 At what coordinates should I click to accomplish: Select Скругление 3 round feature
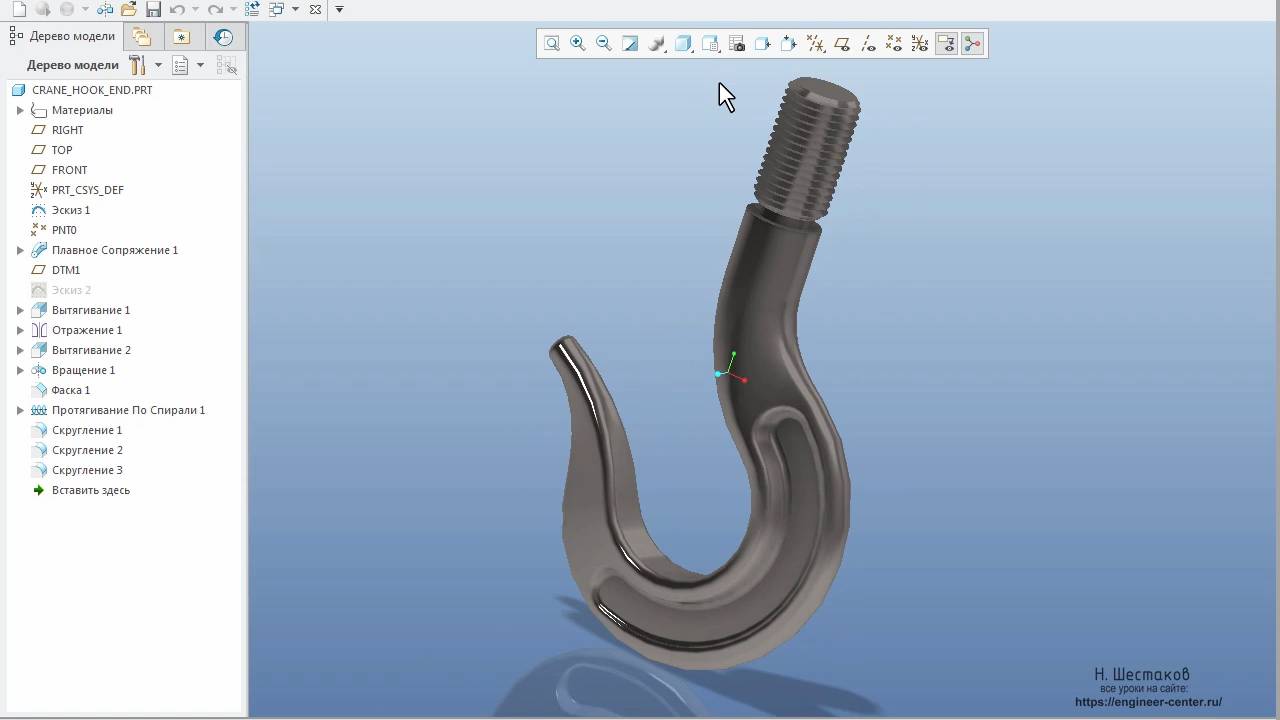(87, 470)
